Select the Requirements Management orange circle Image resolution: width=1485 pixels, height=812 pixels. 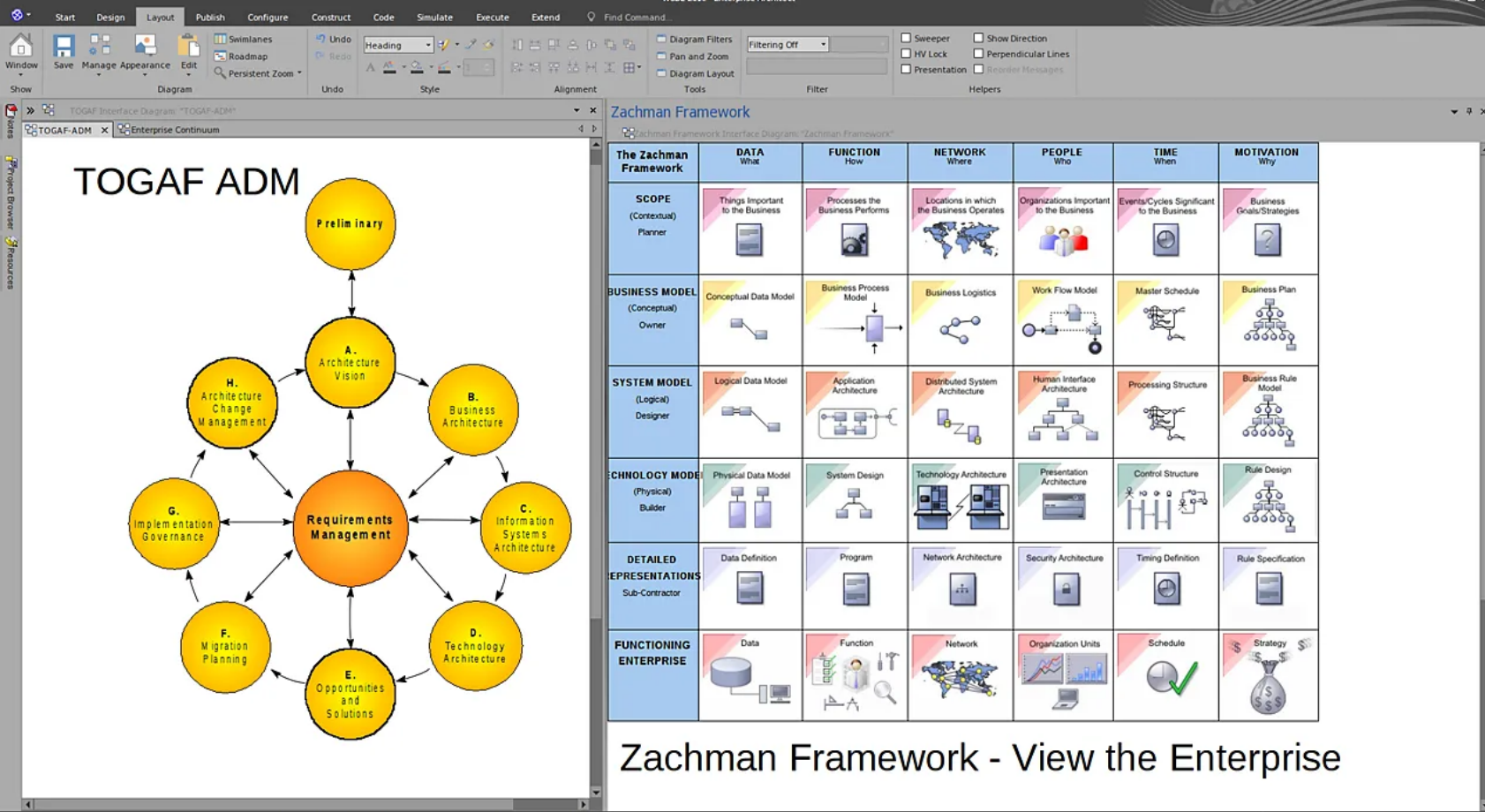coord(351,527)
